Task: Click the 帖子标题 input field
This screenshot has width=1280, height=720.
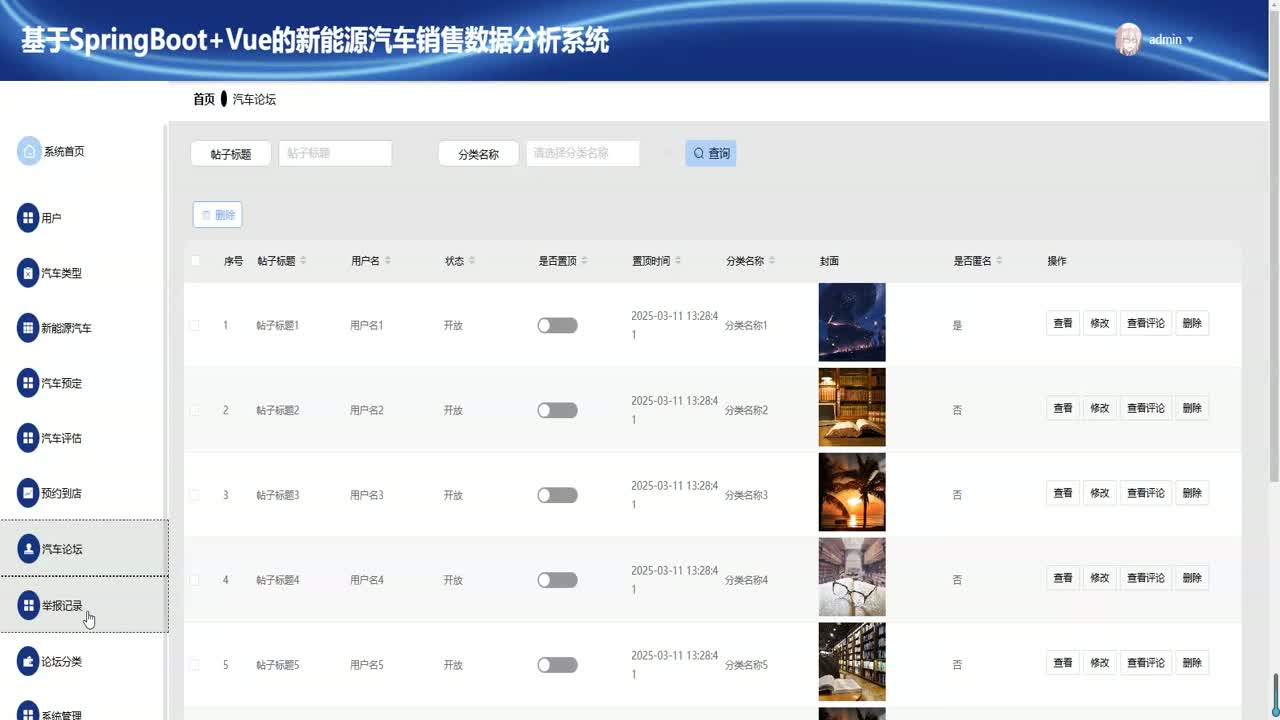Action: 335,153
